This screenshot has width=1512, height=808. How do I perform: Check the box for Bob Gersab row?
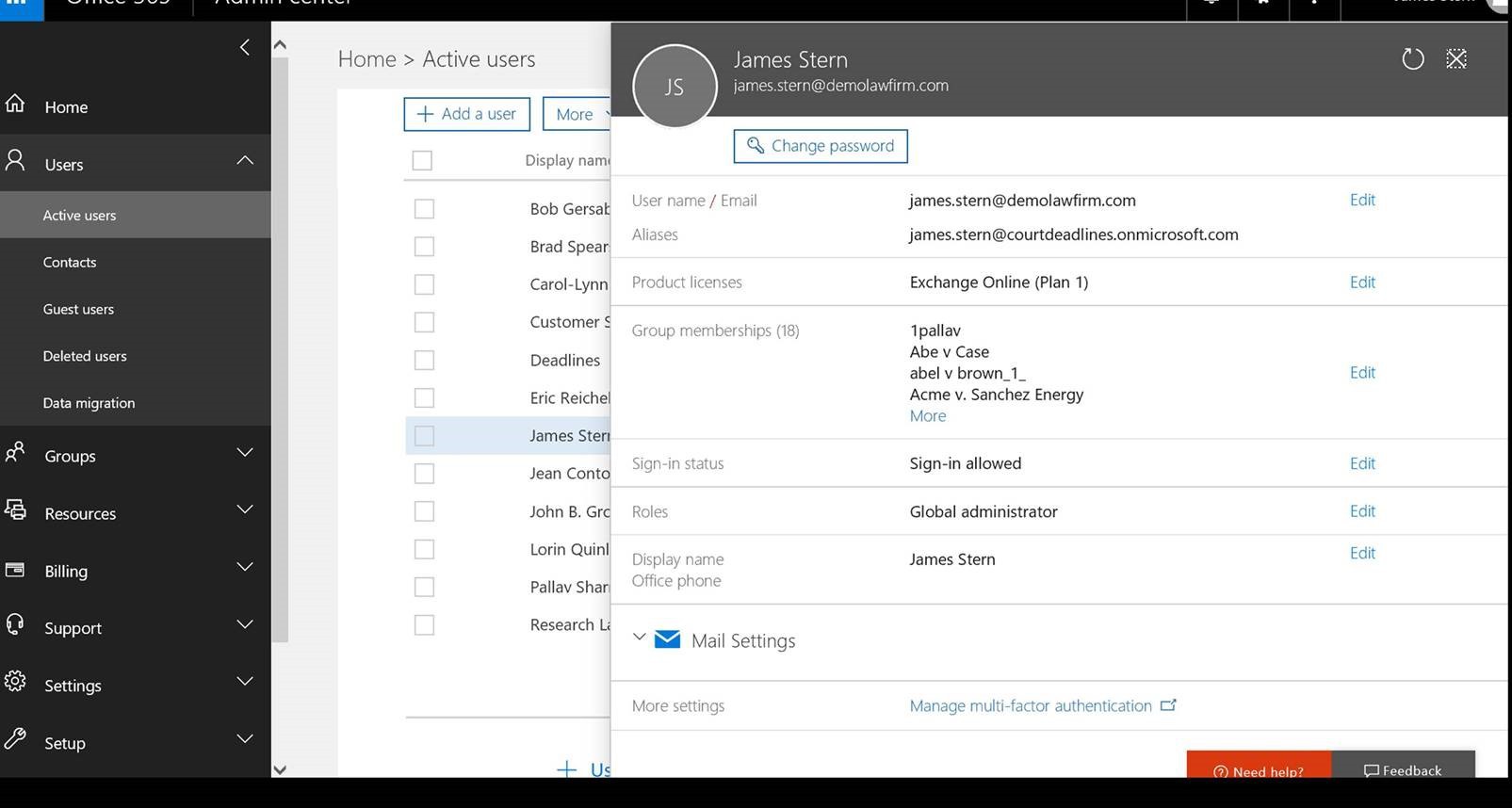pyautogui.click(x=424, y=208)
